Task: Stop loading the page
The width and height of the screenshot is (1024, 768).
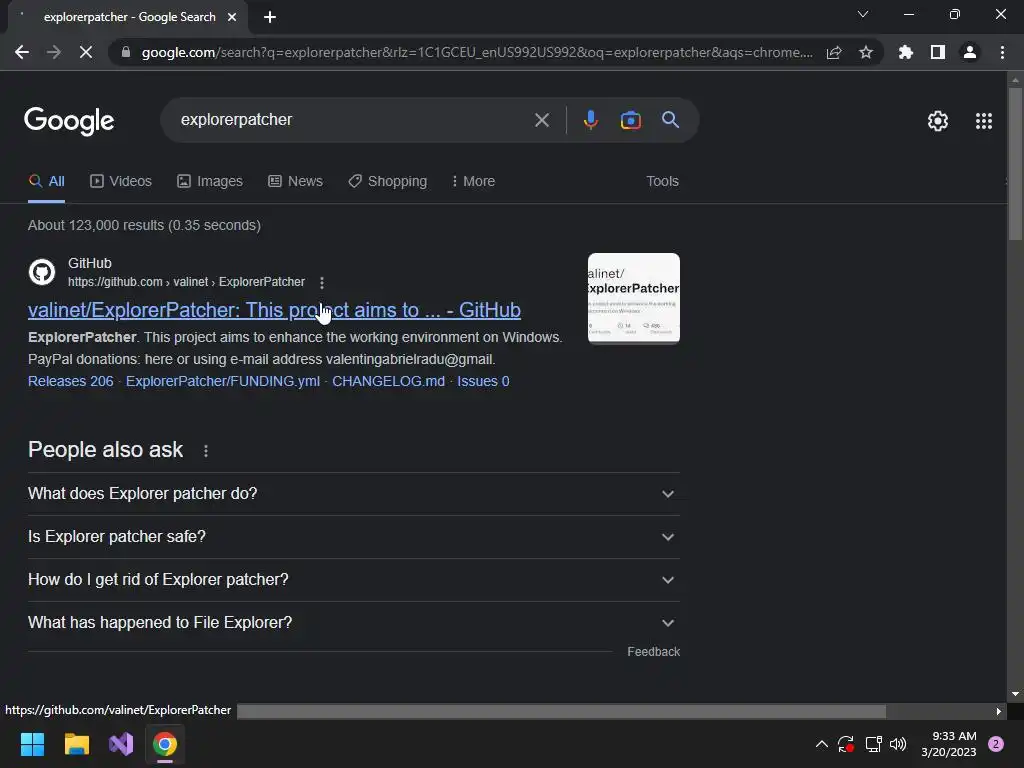Action: [x=86, y=52]
